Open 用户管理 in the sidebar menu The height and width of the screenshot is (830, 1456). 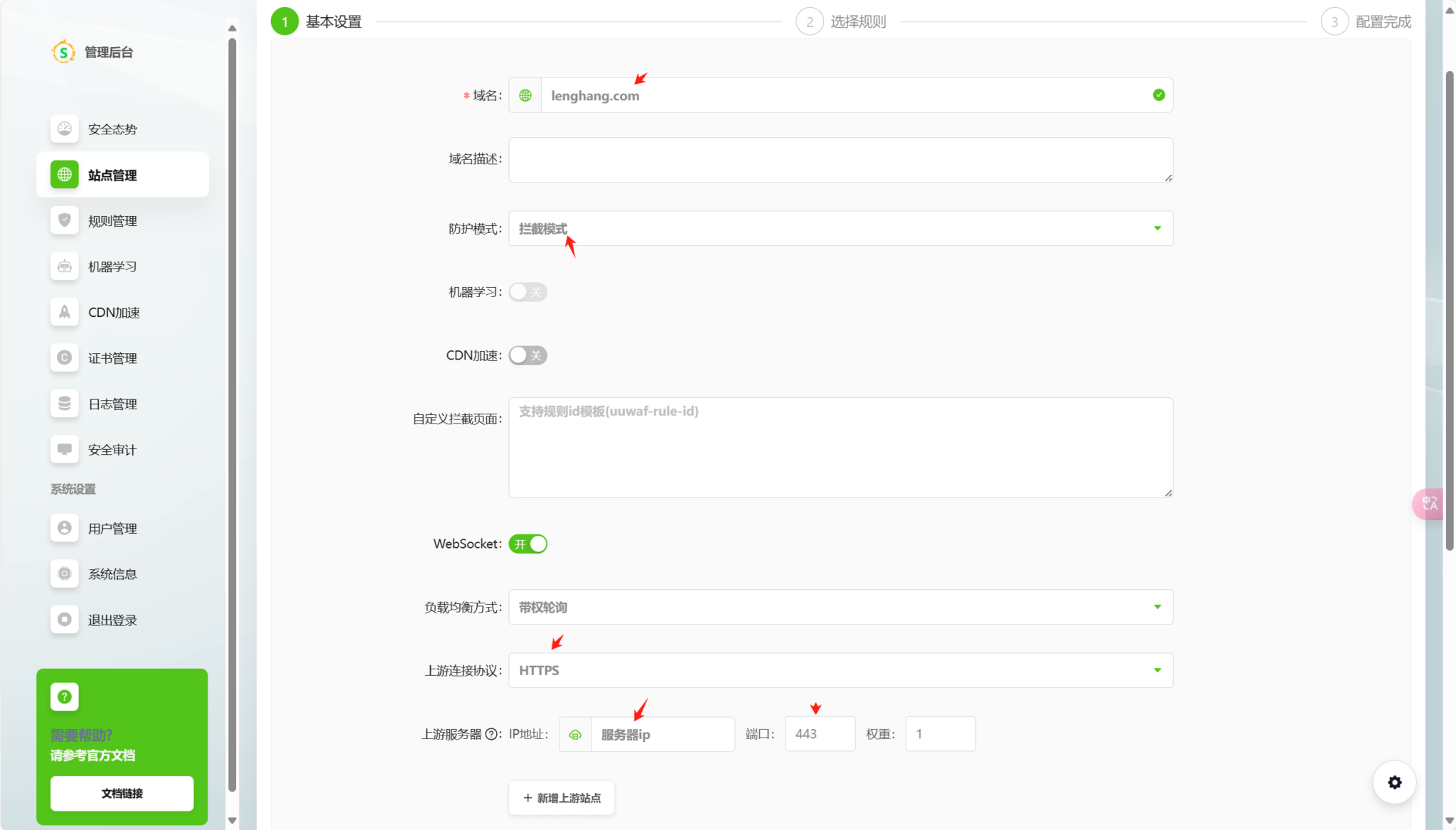(112, 529)
